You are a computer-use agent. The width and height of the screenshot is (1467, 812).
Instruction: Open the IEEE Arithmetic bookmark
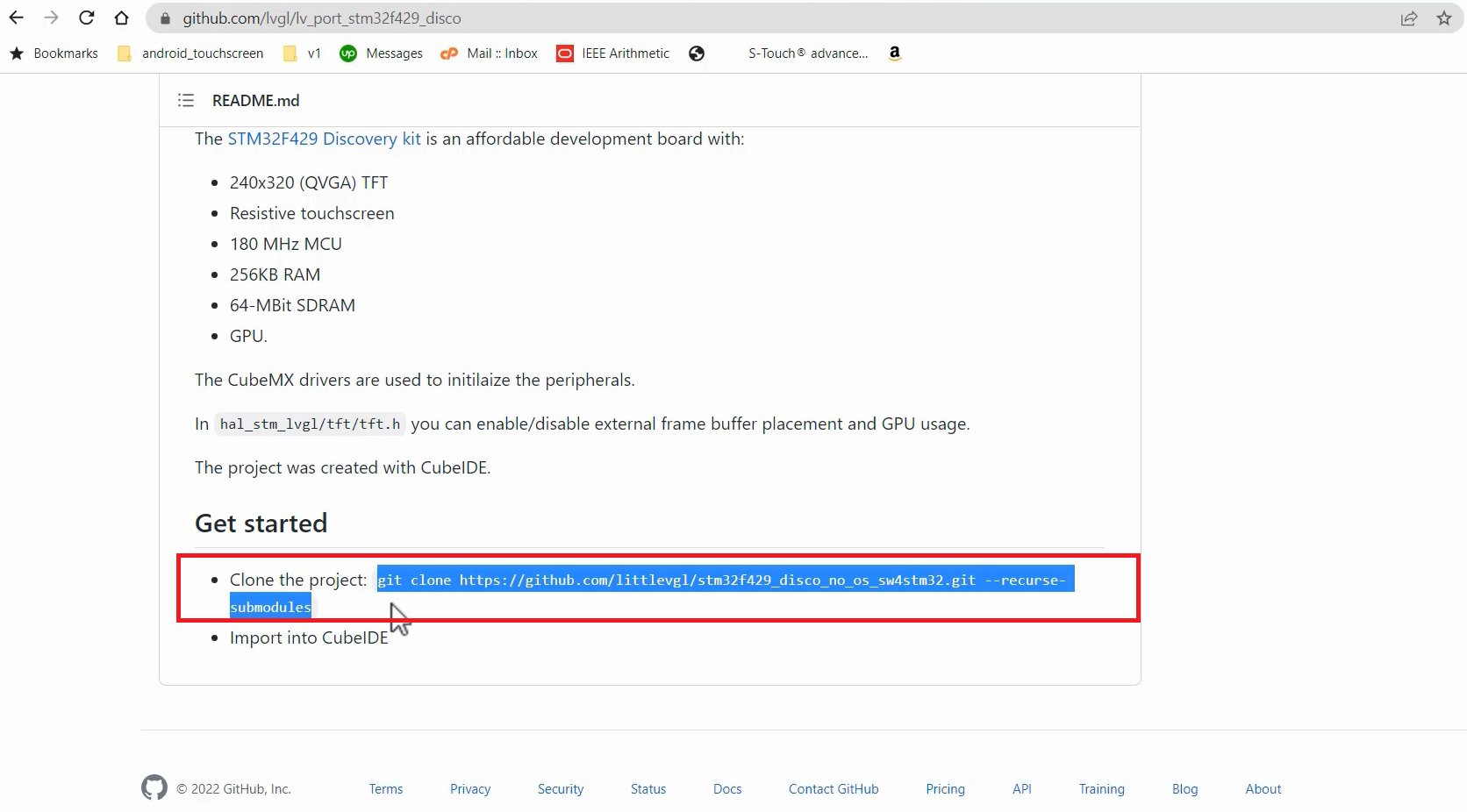click(612, 53)
